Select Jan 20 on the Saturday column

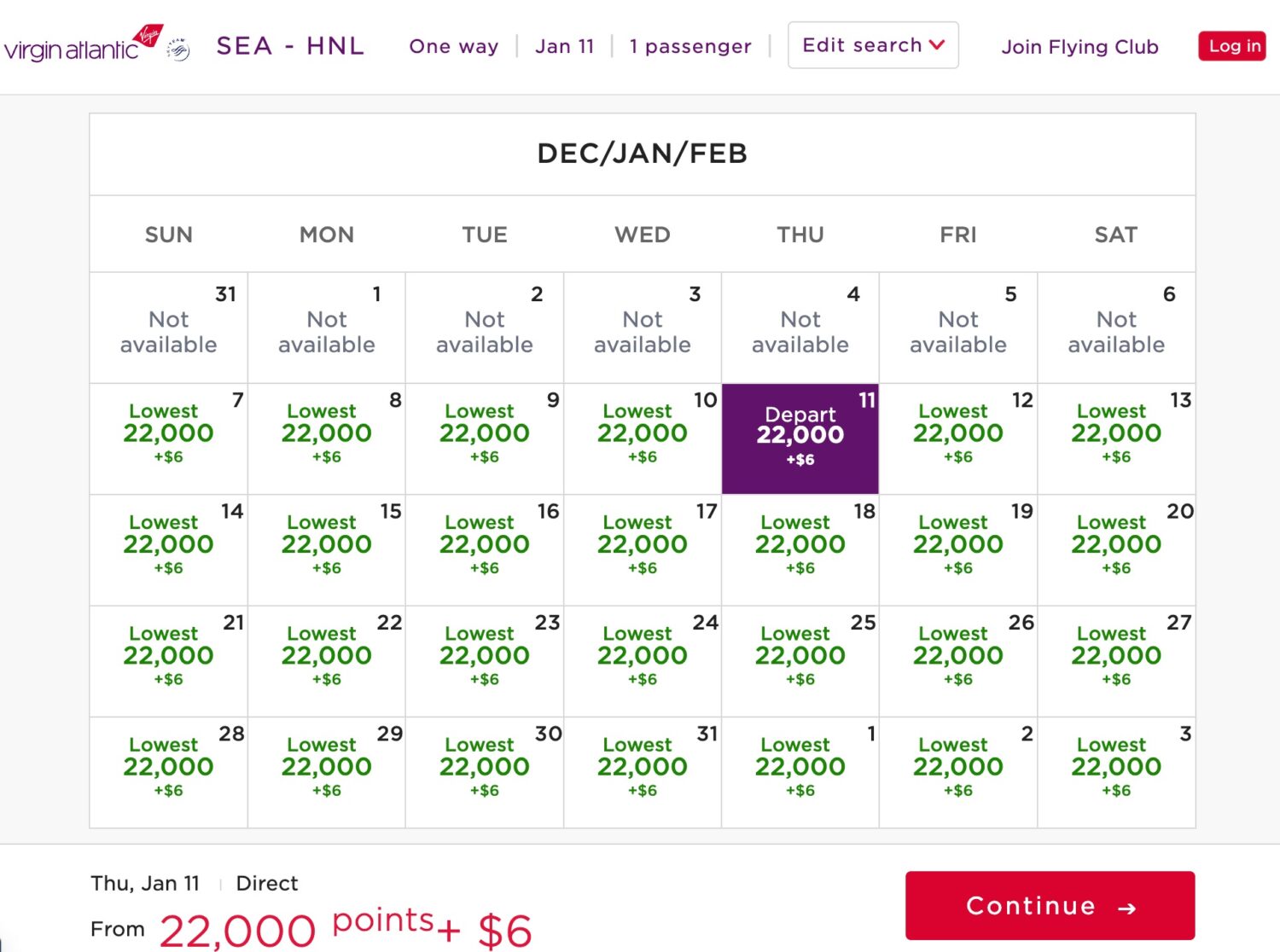point(1115,549)
